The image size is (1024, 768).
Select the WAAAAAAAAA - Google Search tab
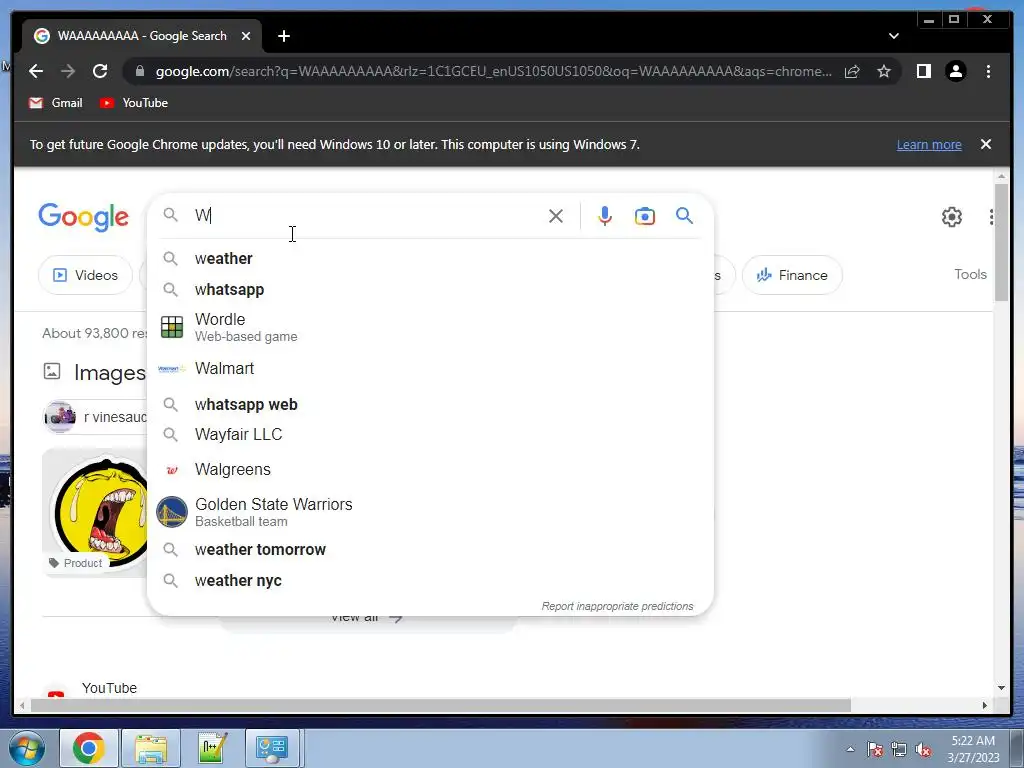click(142, 36)
